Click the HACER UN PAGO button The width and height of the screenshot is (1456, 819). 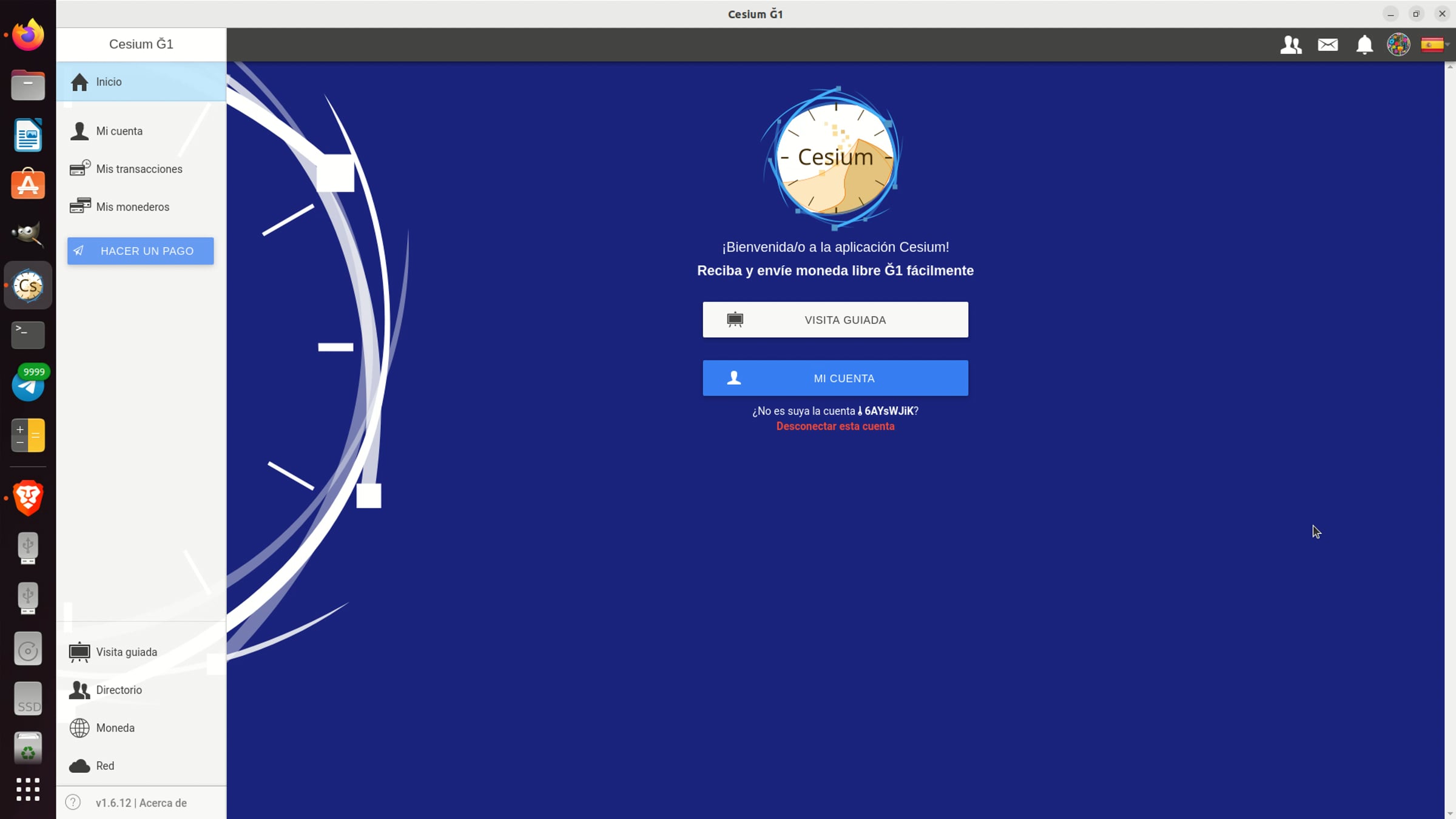tap(141, 251)
